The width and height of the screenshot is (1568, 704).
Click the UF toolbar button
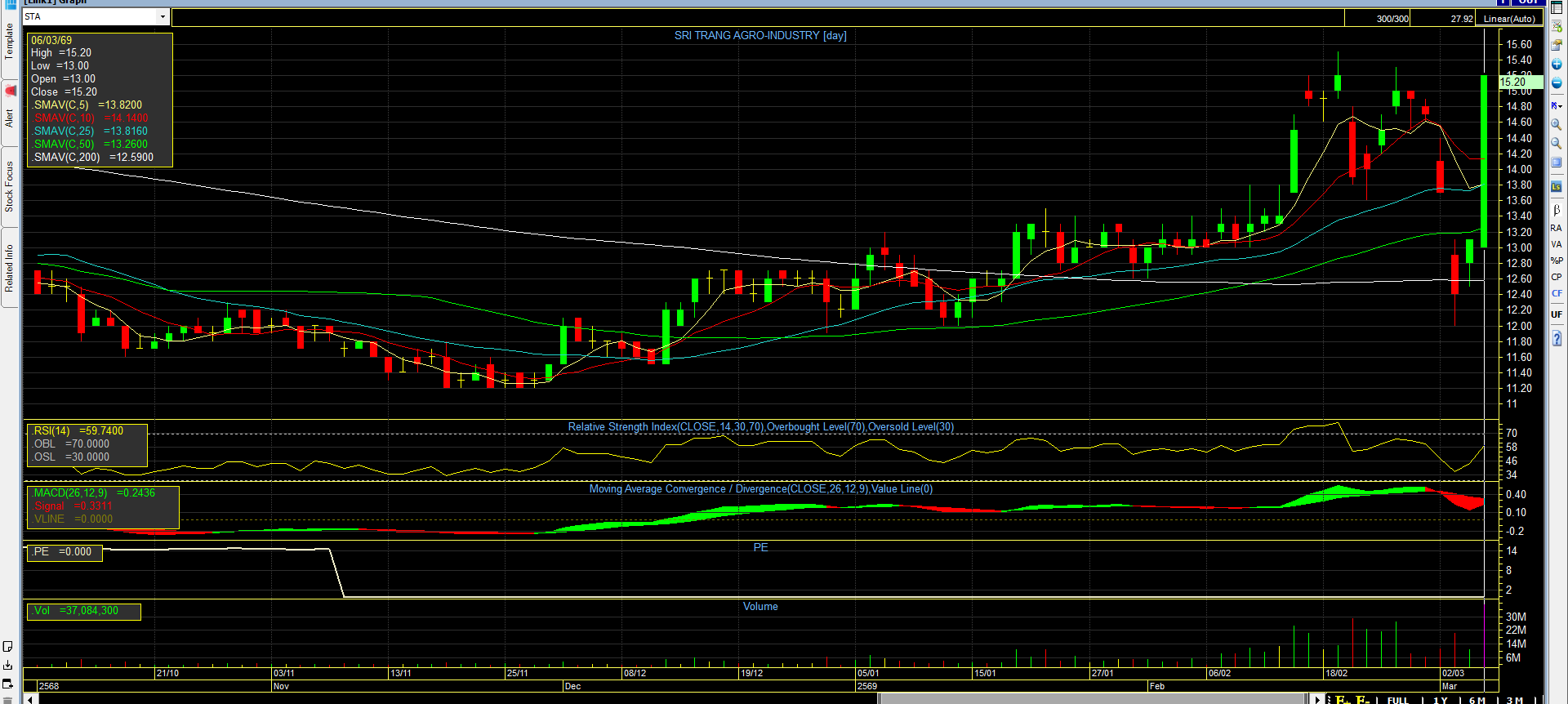[1557, 314]
